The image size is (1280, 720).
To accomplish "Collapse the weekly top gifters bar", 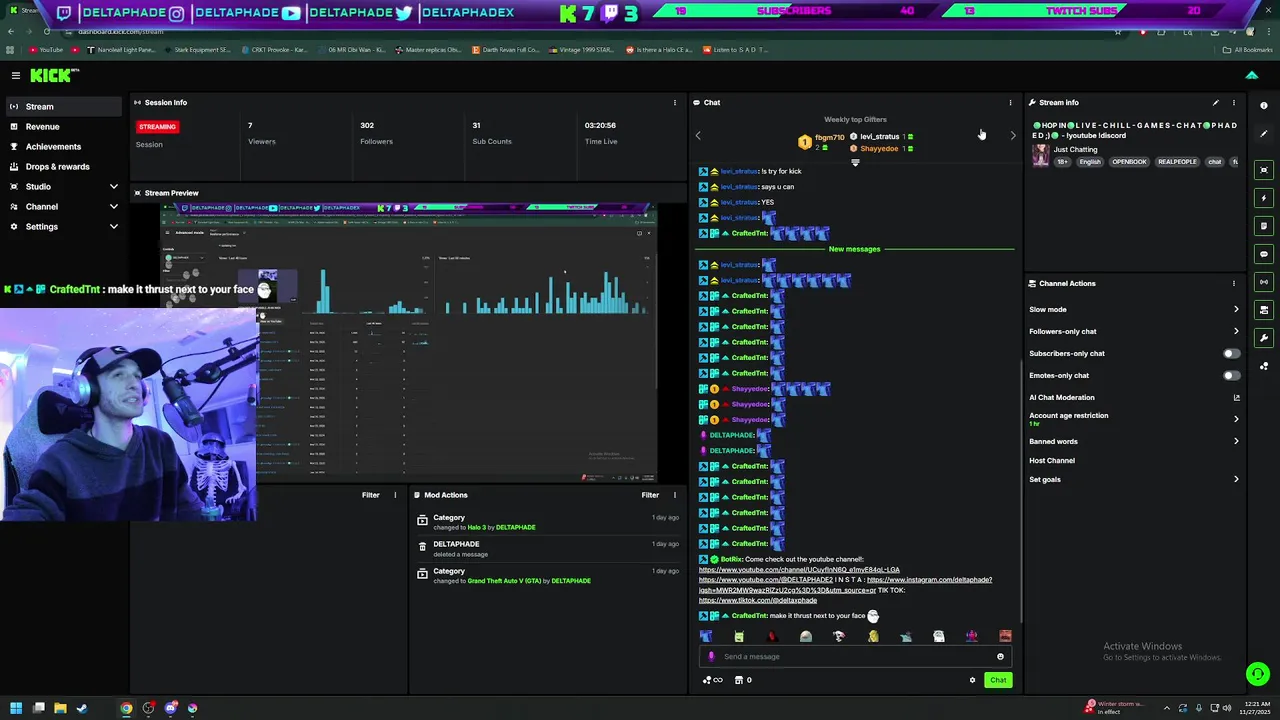I will click(x=855, y=162).
